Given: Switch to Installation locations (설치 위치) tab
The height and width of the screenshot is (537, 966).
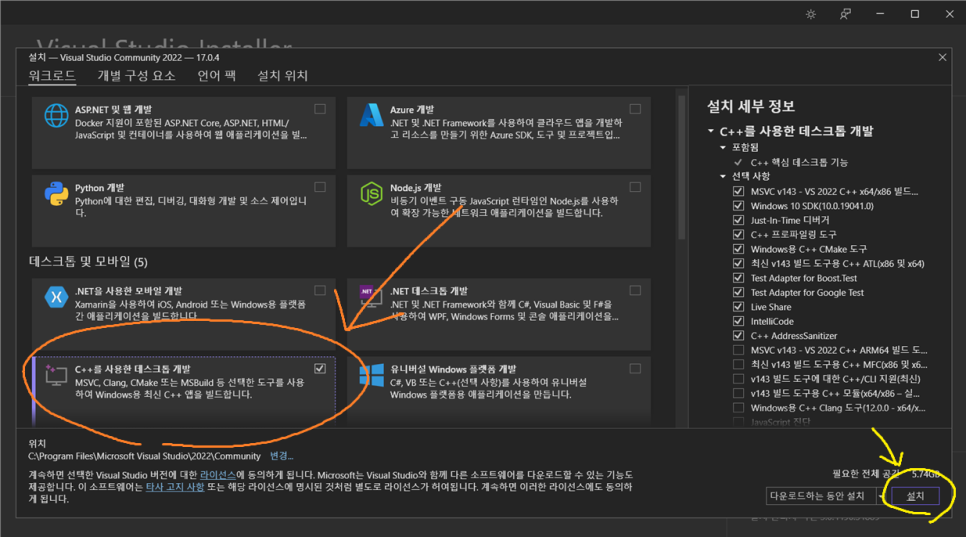Looking at the screenshot, I should click(x=282, y=76).
